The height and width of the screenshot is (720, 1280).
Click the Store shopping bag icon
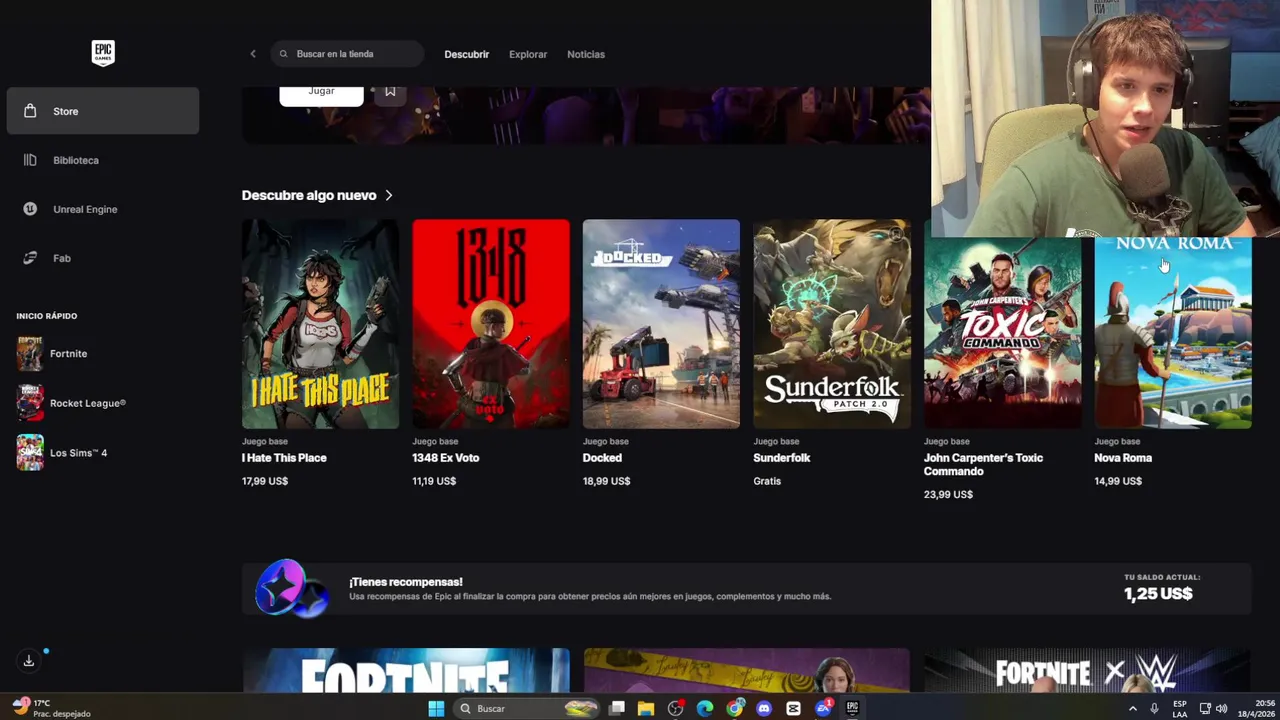30,111
